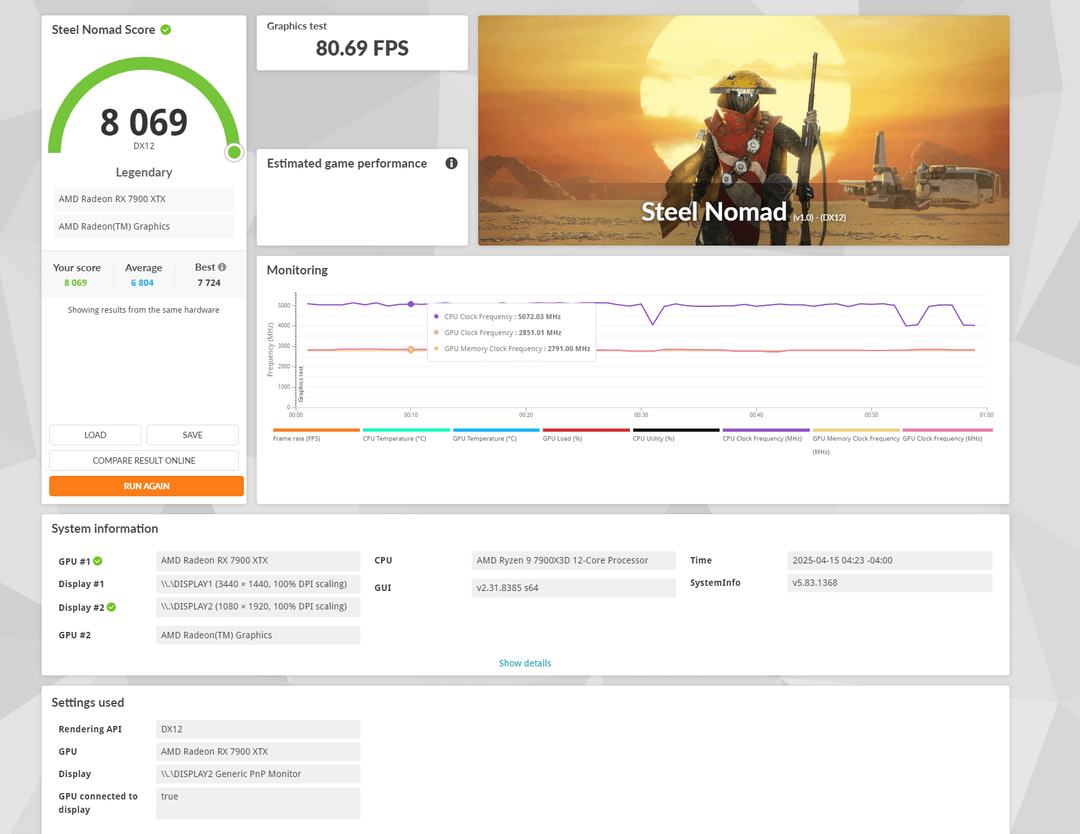Open COMPARE RESULT ONLINE
Viewport: 1080px width, 834px height.
144,461
